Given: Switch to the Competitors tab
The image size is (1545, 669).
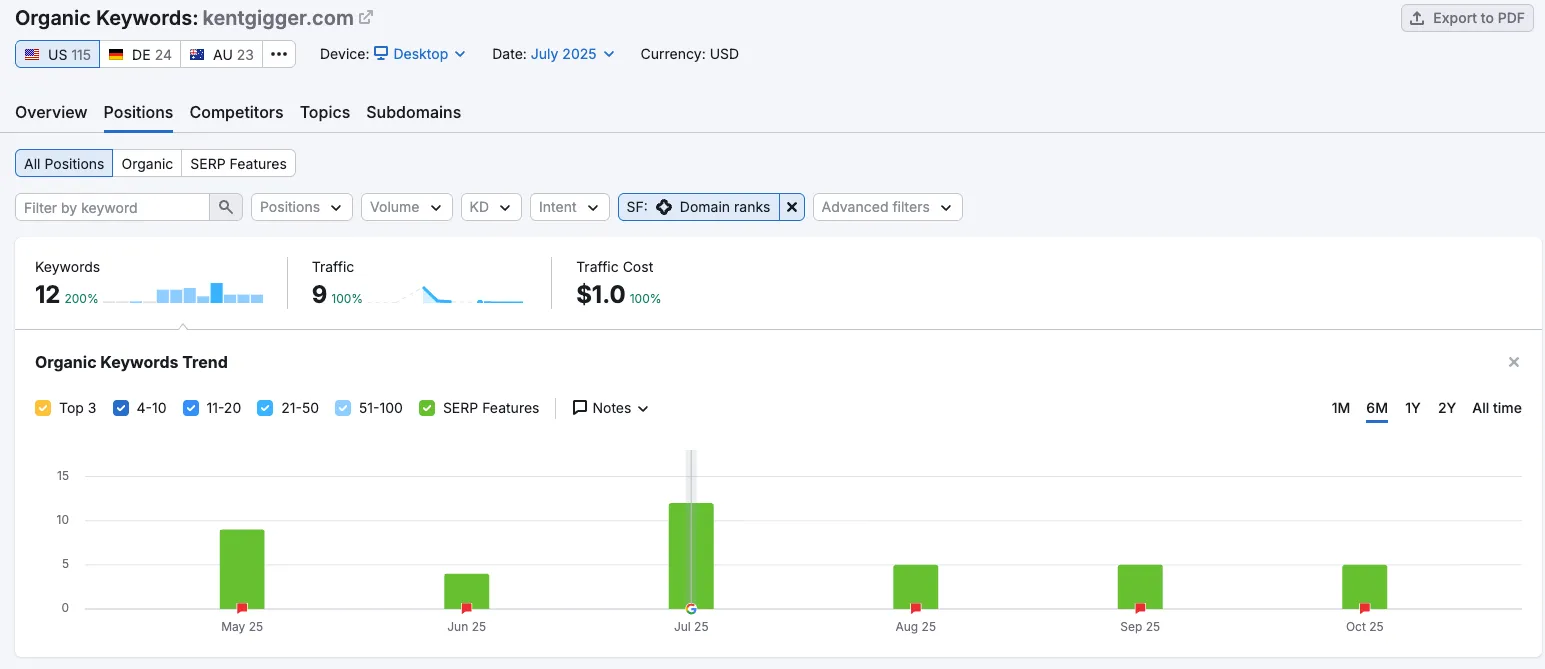Looking at the screenshot, I should coord(236,112).
